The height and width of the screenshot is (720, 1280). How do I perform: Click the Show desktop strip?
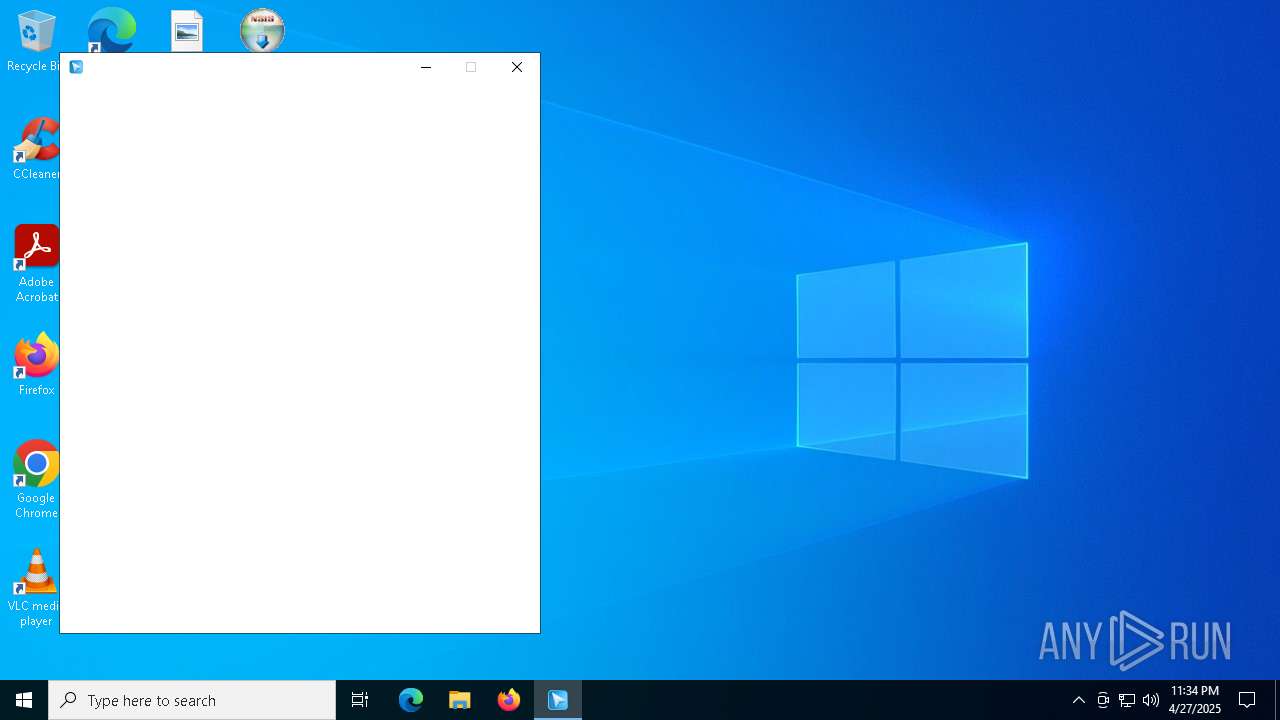point(1277,700)
